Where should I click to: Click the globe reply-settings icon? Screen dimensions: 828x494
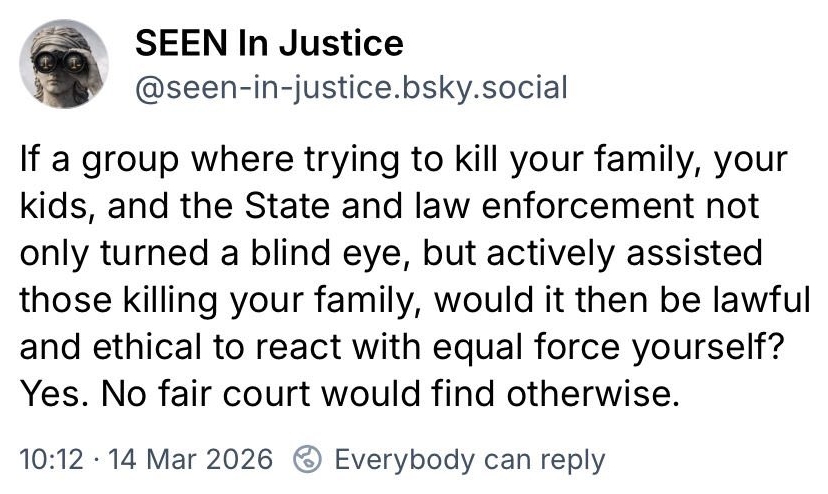click(306, 459)
